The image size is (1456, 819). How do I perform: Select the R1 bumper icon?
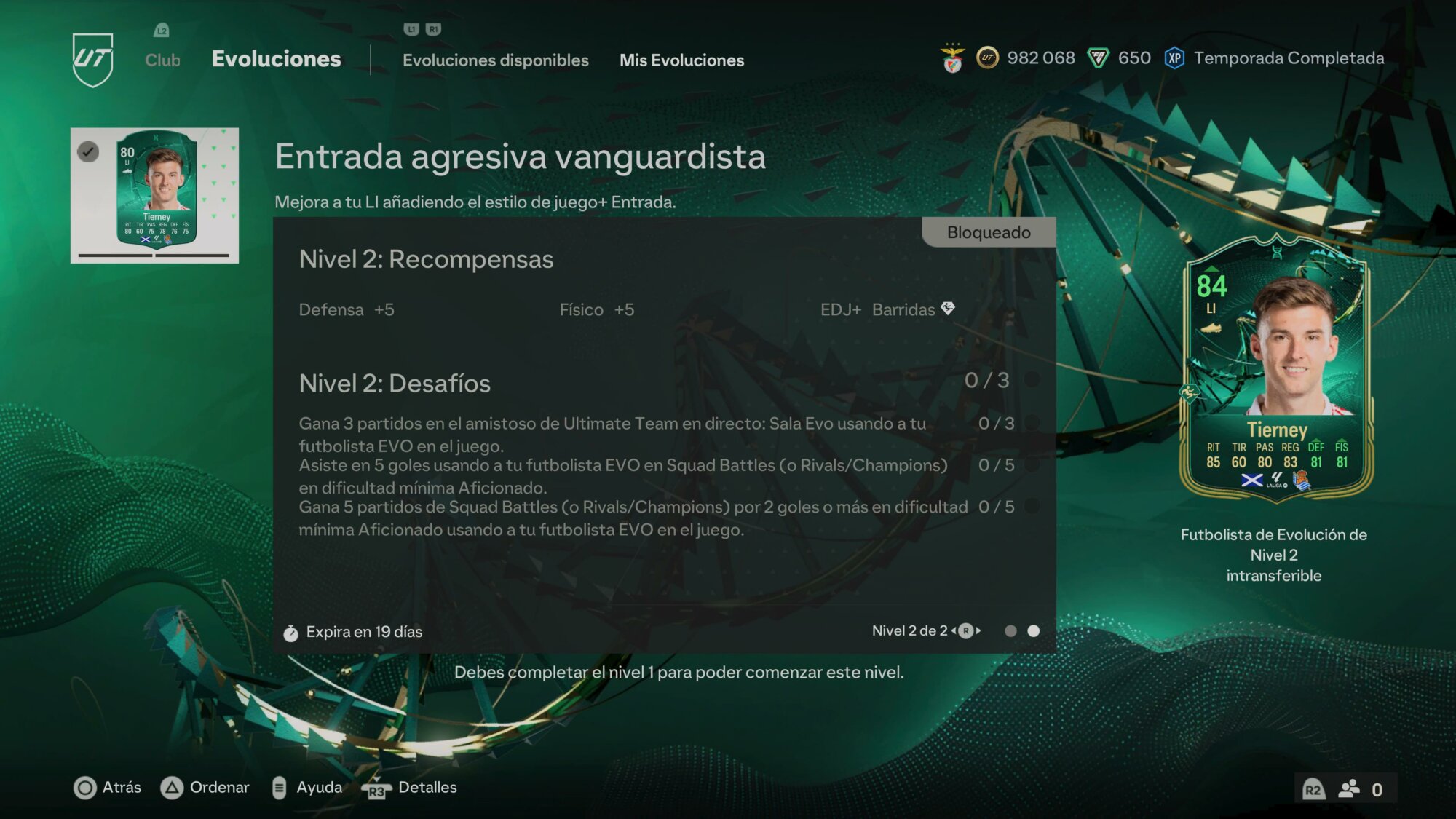[x=433, y=29]
